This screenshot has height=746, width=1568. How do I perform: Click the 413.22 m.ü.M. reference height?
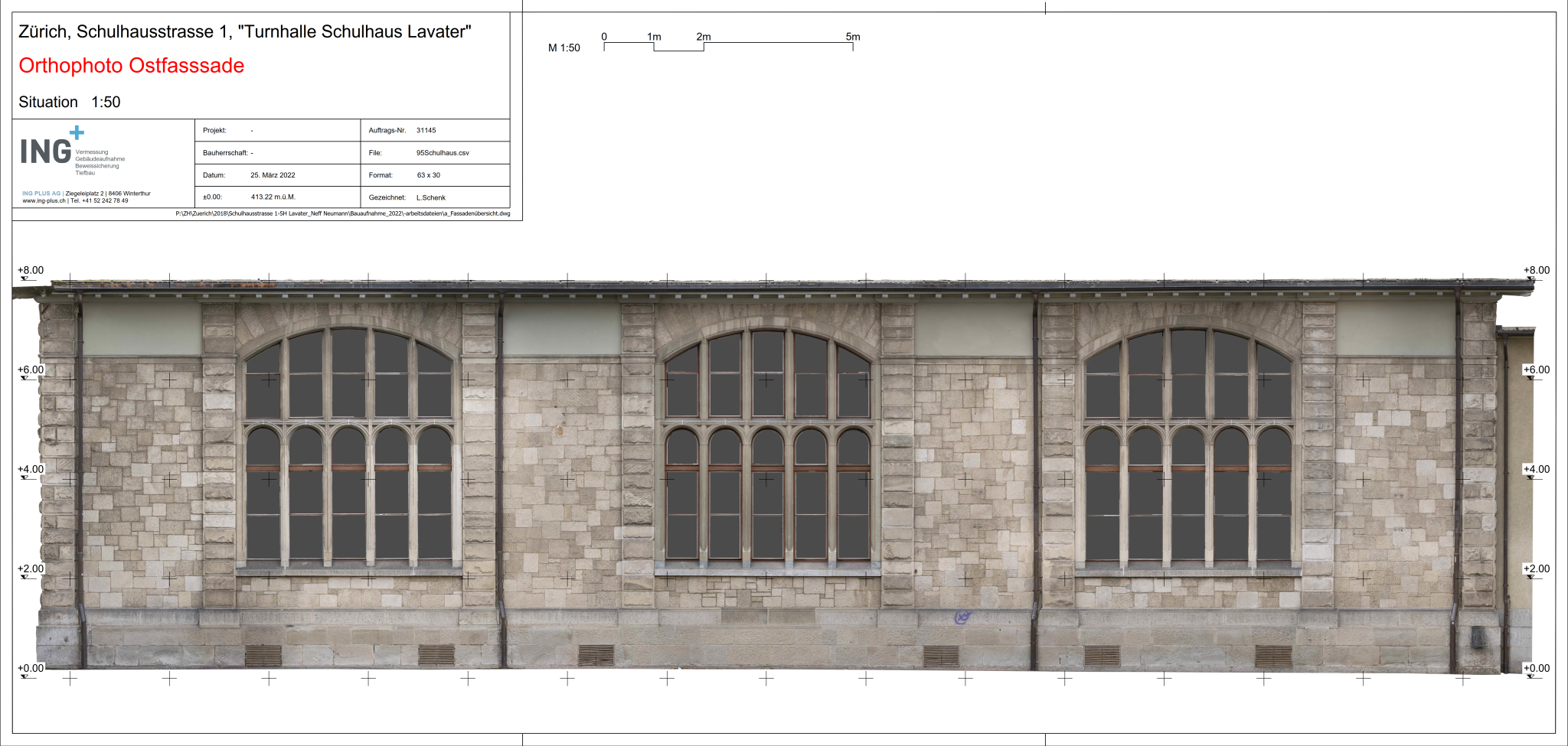pos(273,197)
